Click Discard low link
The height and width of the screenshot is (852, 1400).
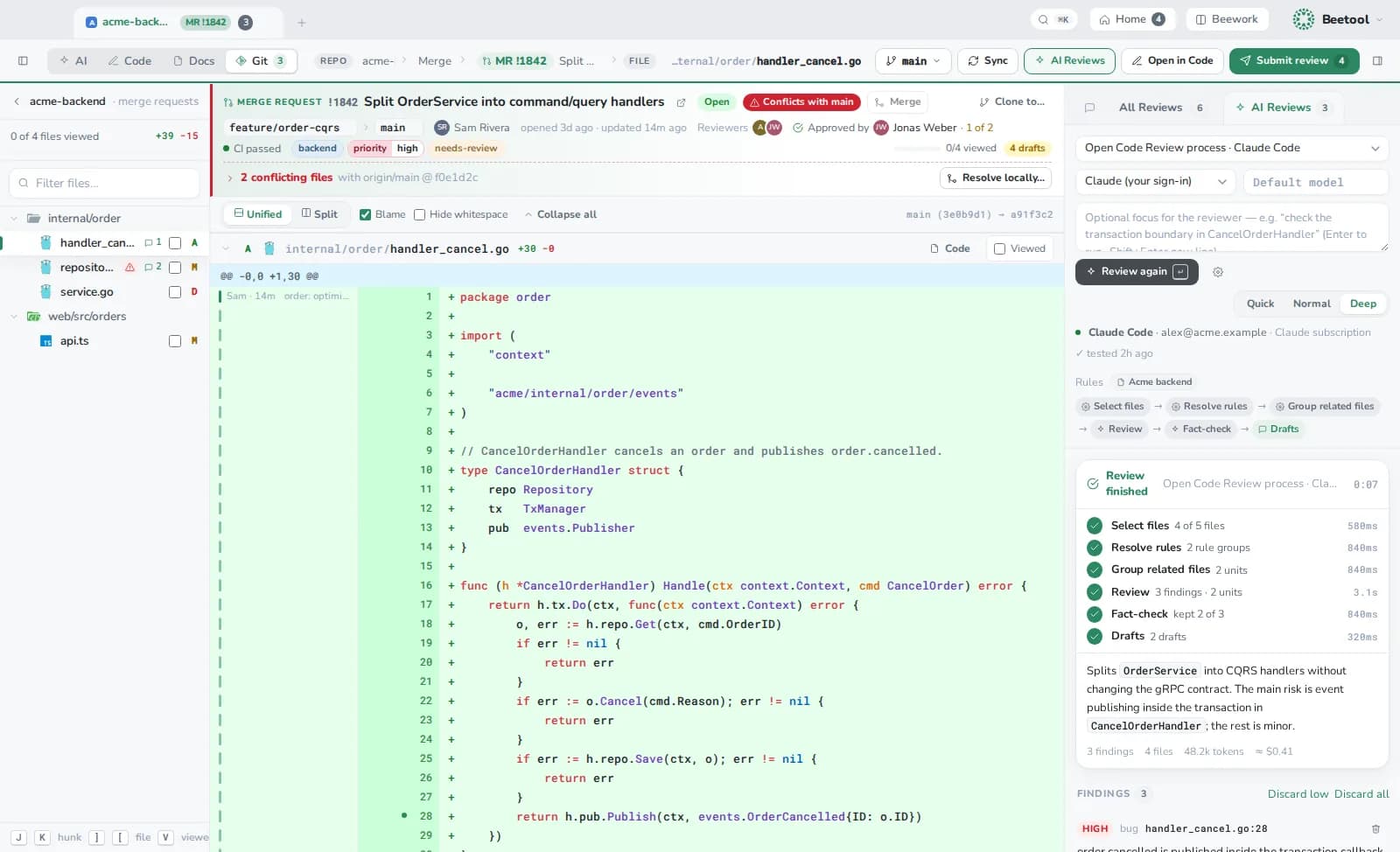[x=1298, y=794]
